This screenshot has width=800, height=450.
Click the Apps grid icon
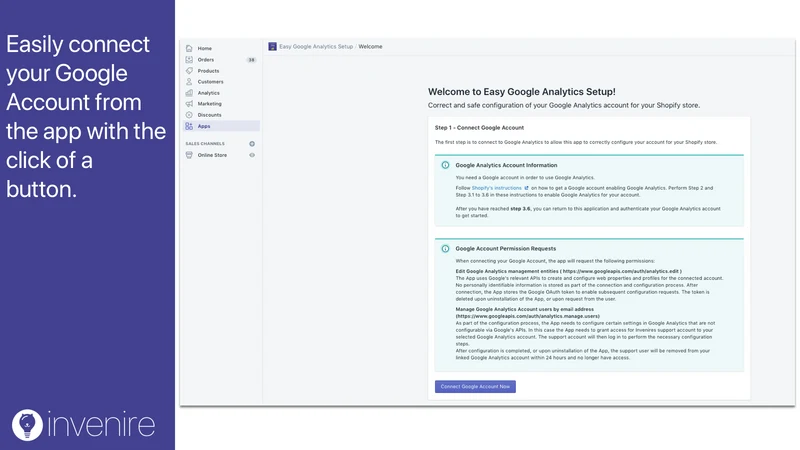(x=189, y=126)
